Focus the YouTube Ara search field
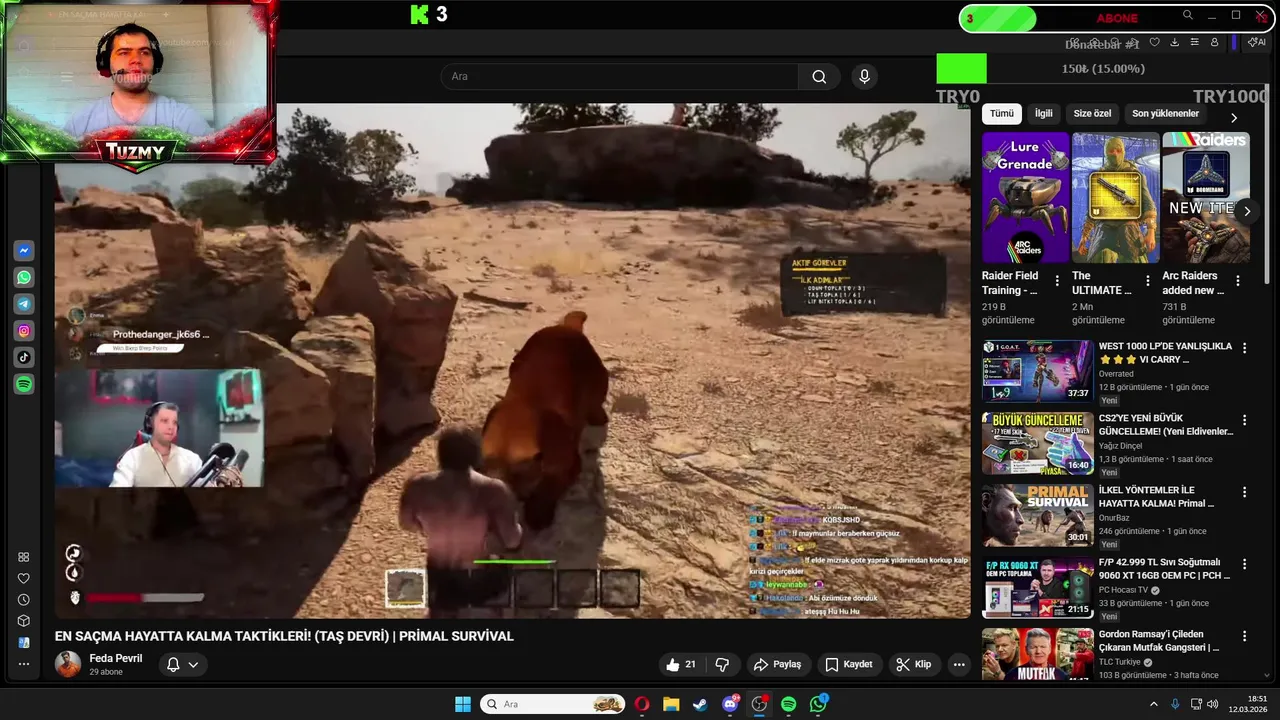The image size is (1280, 720). 619,77
